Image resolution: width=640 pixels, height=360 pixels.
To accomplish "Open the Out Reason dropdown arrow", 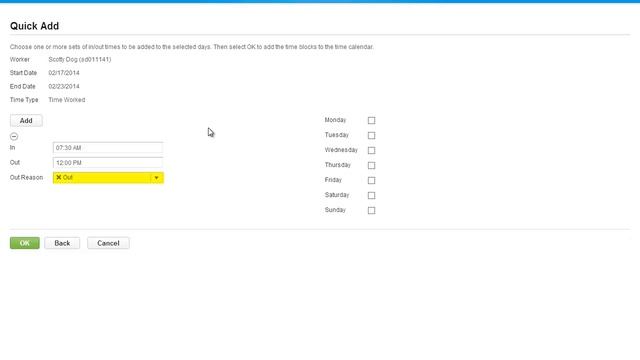I will pos(156,178).
